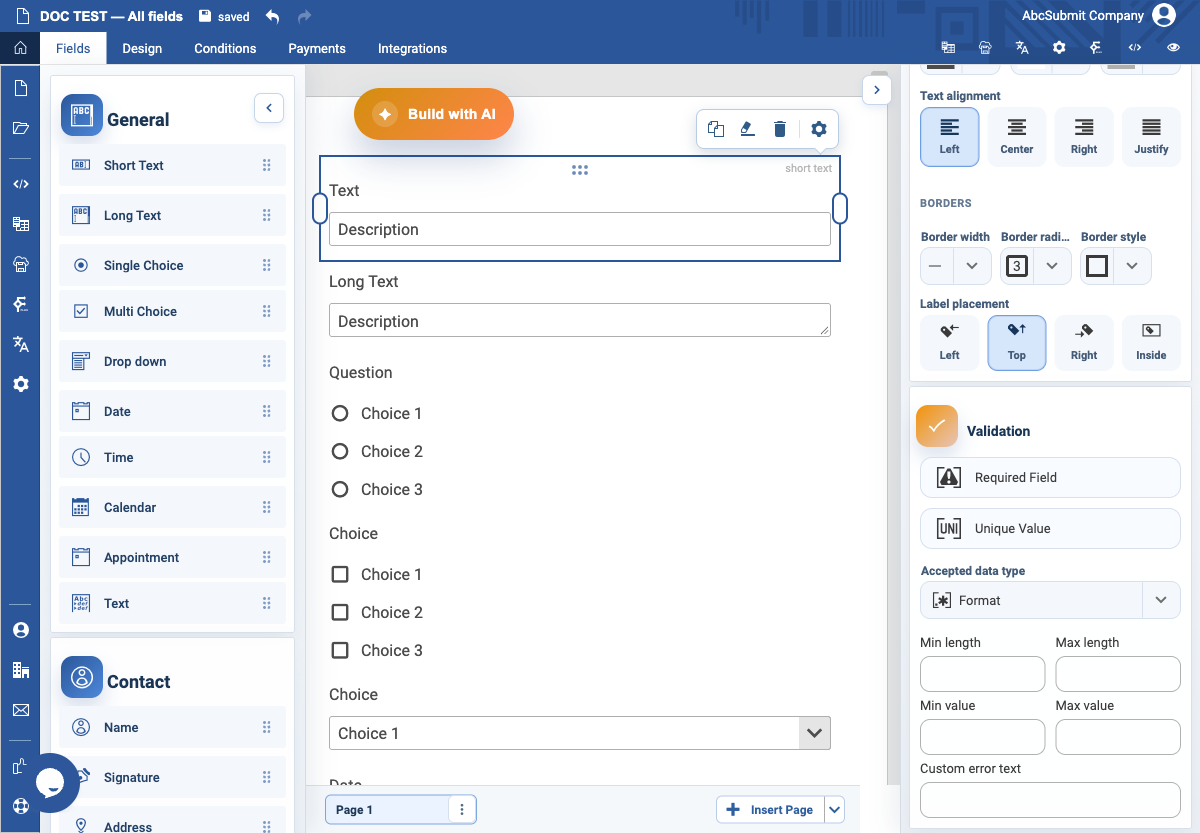Open the data table icon in the top header

pyautogui.click(x=948, y=48)
